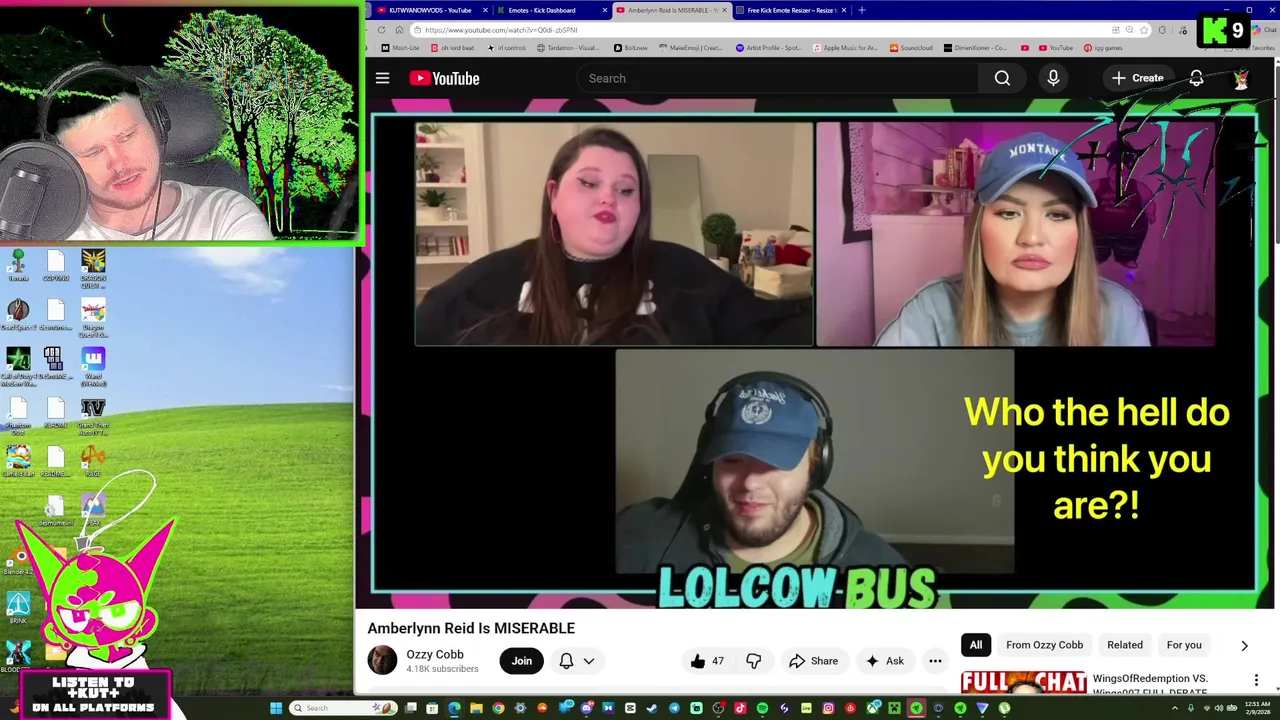Open the RAGE desktop shortcut

[93, 460]
